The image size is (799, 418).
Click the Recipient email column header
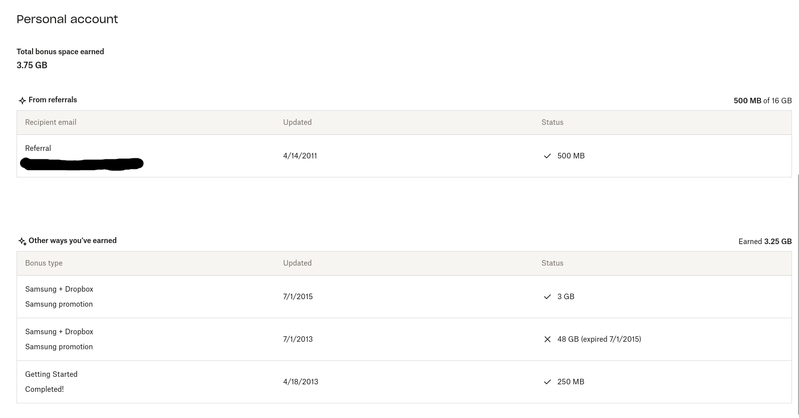[51, 122]
